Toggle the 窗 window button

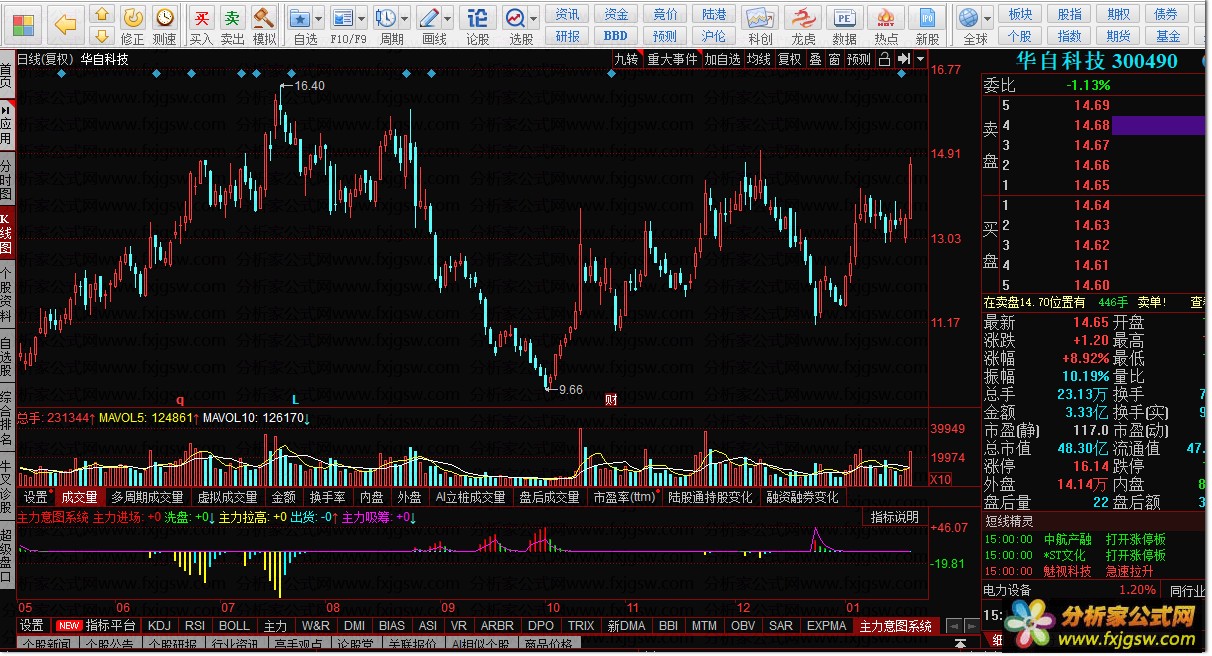click(833, 59)
